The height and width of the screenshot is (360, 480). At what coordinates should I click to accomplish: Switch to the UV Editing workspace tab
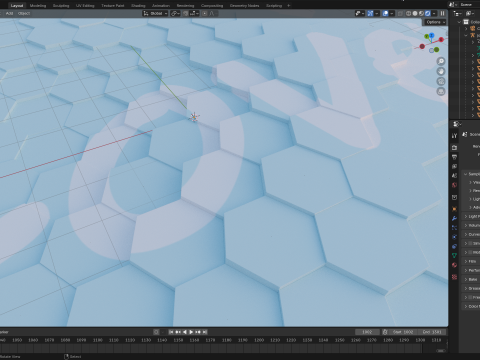(85, 5)
